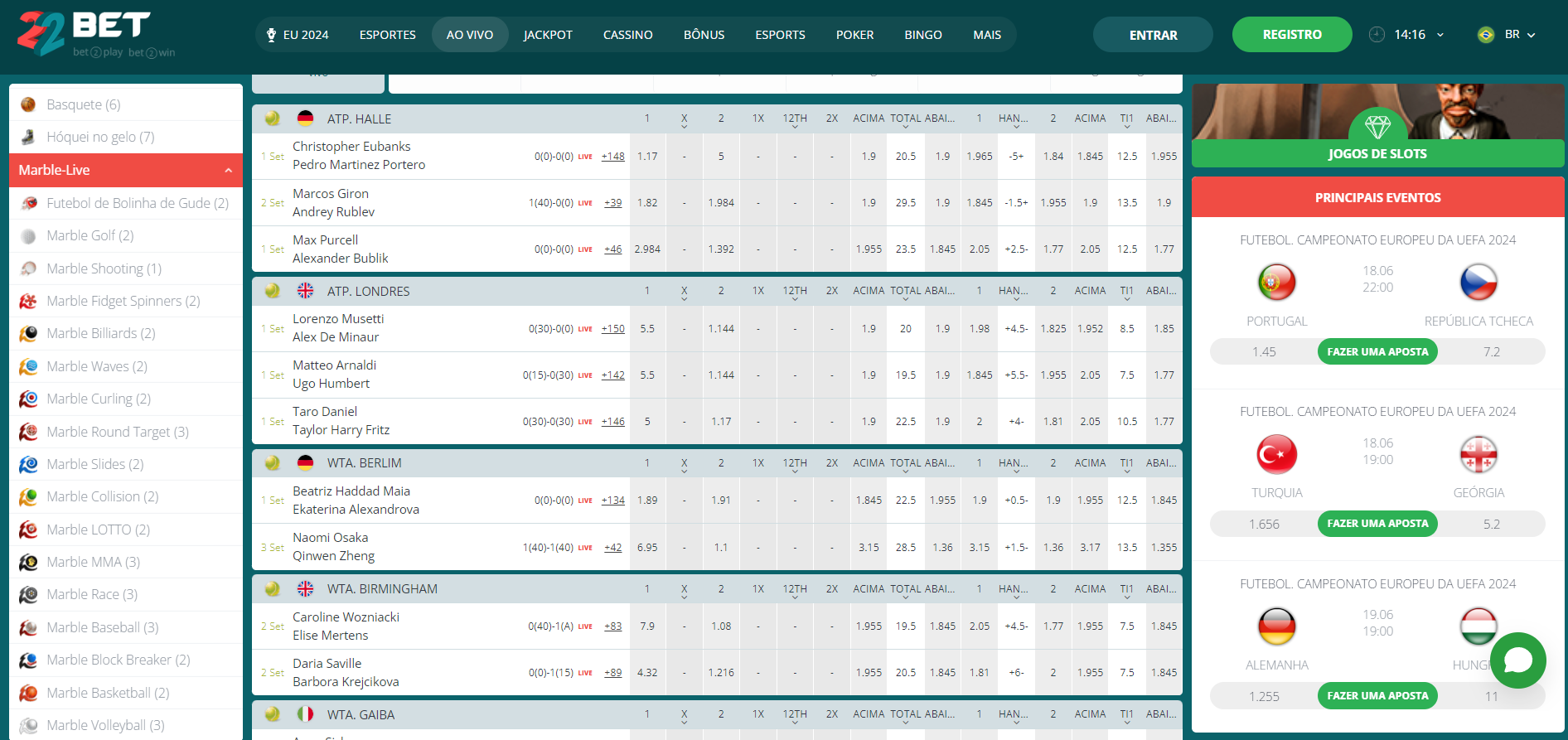This screenshot has height=740, width=1568.
Task: Open Marble Billiards icon
Action: [x=28, y=333]
